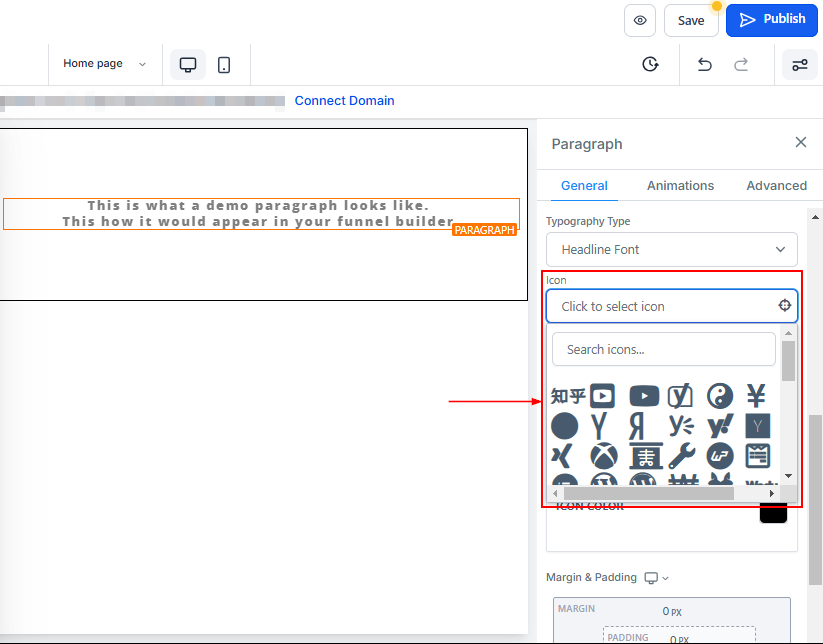Switch to mobile view mode

point(224,64)
